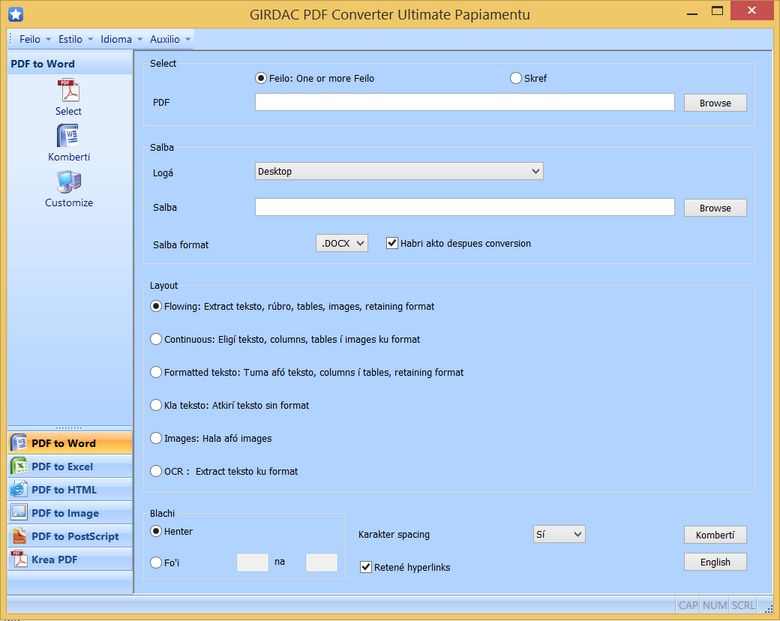Image resolution: width=780 pixels, height=621 pixels.
Task: Choose the Flowing layout option
Action: pos(156,306)
